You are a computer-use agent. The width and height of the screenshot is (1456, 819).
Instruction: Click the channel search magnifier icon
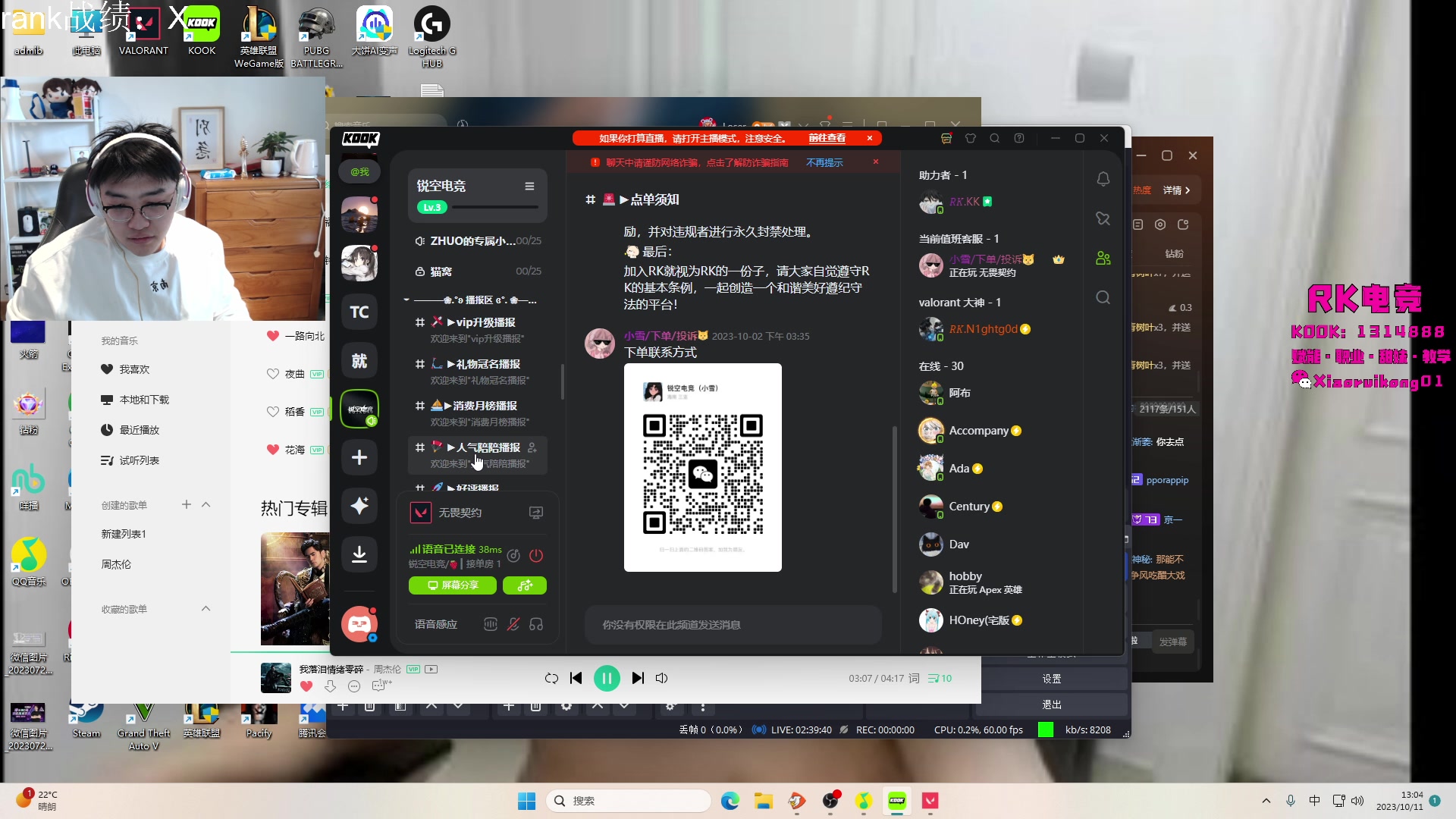point(1103,297)
